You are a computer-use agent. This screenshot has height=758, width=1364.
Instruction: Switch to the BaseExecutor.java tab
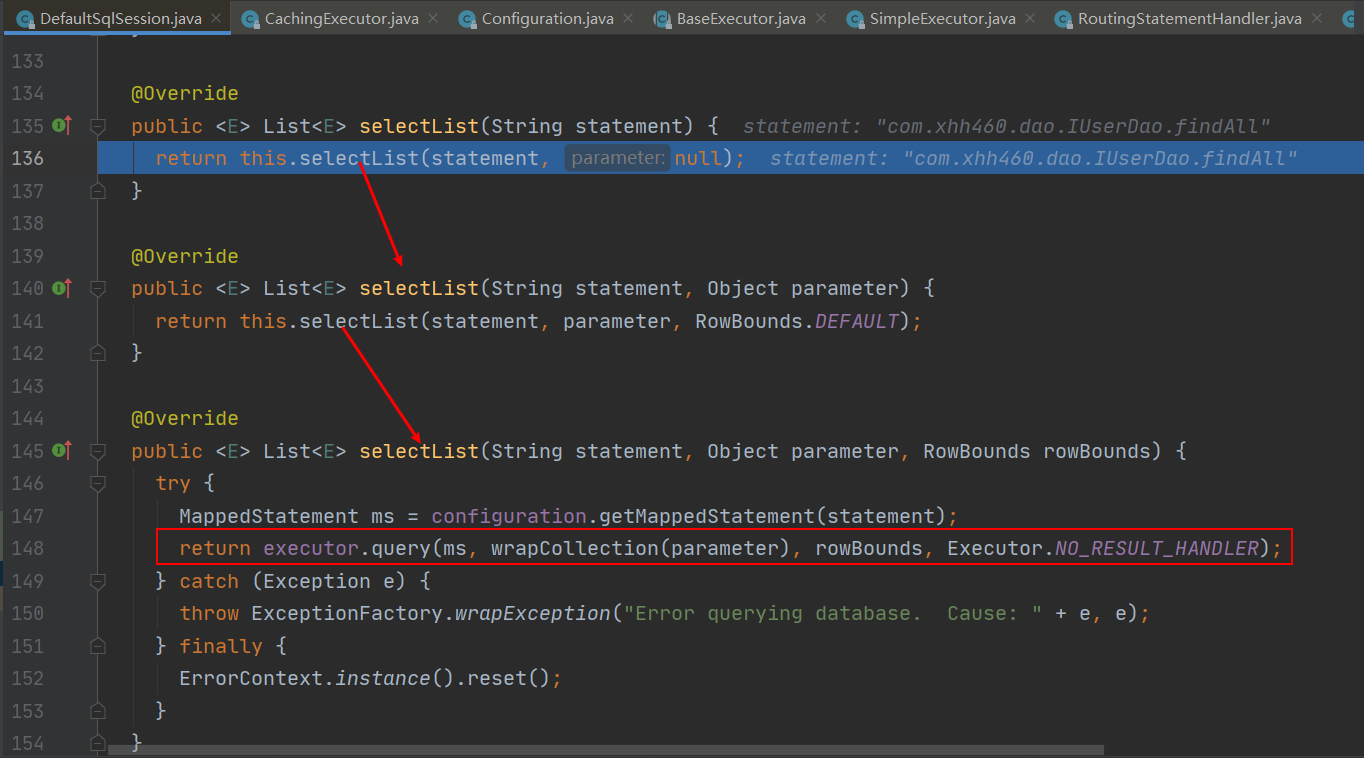(741, 19)
